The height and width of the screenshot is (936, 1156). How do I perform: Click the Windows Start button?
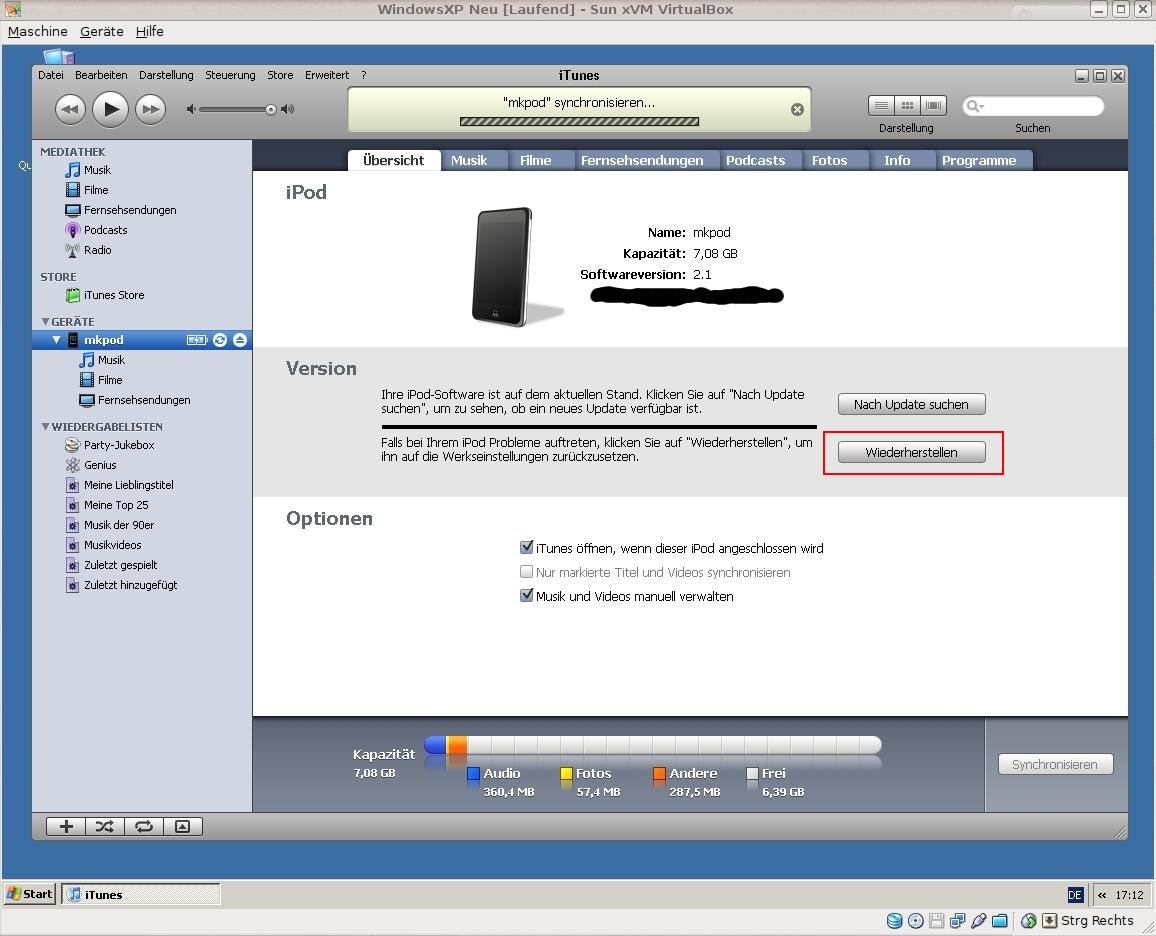point(30,894)
